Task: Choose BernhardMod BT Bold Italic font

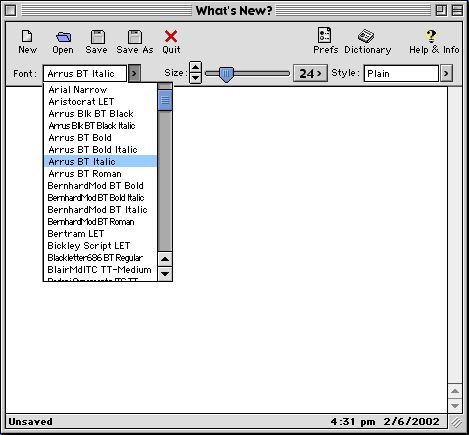Action: 100,198
